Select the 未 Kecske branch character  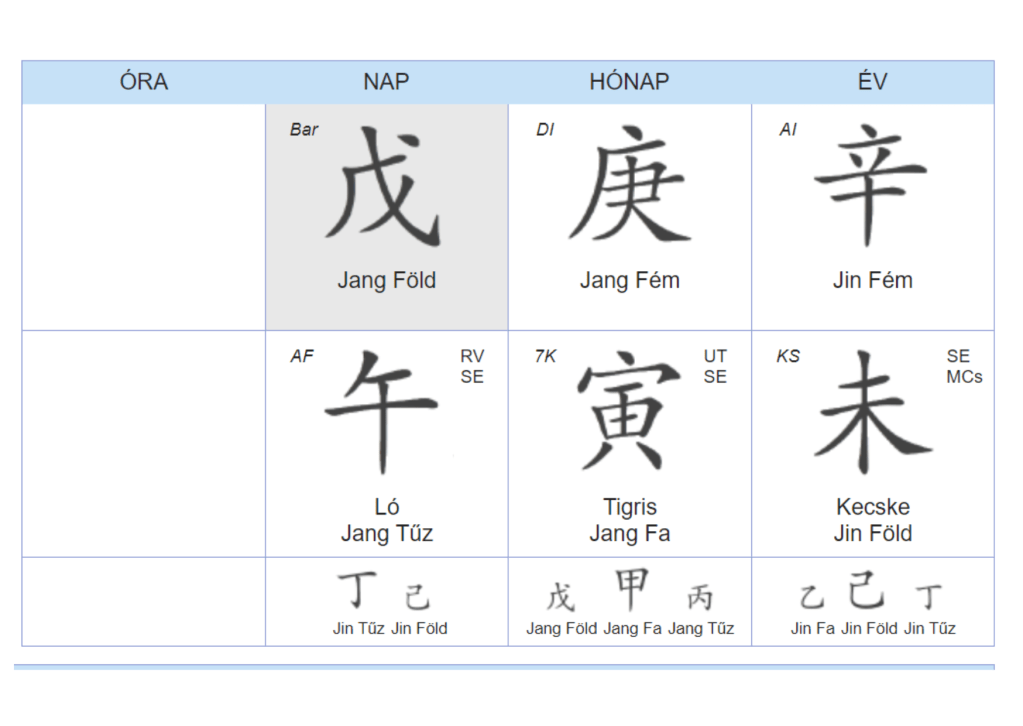click(872, 411)
